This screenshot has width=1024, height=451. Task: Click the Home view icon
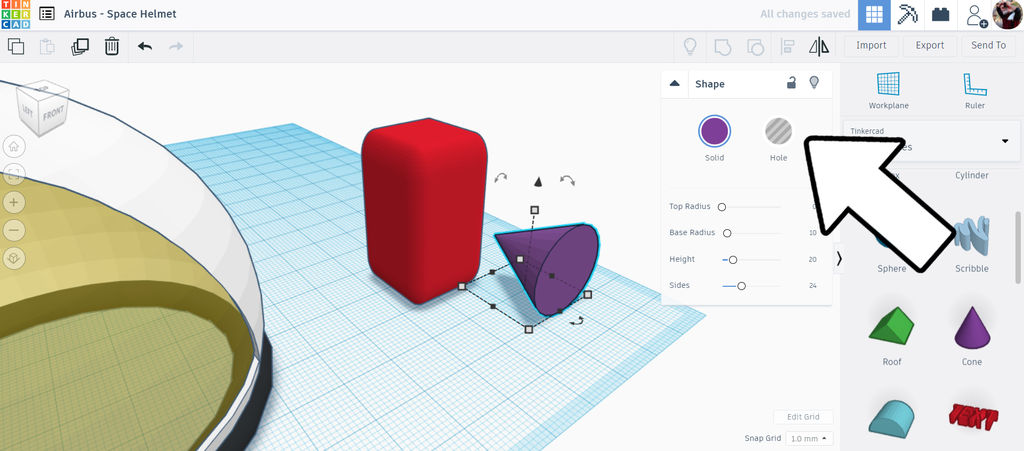pos(14,146)
